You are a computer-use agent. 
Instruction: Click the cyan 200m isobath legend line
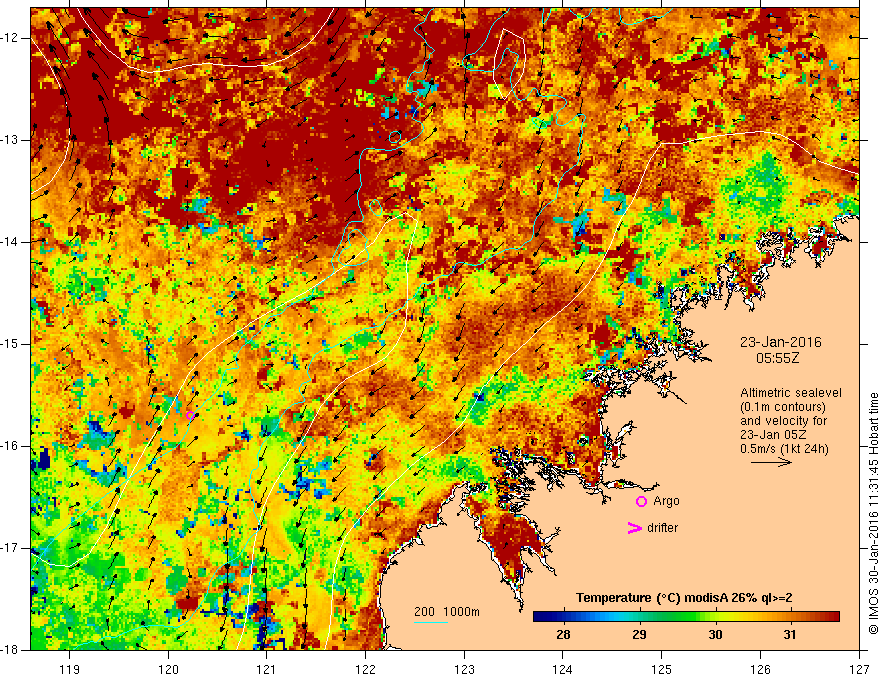430,622
